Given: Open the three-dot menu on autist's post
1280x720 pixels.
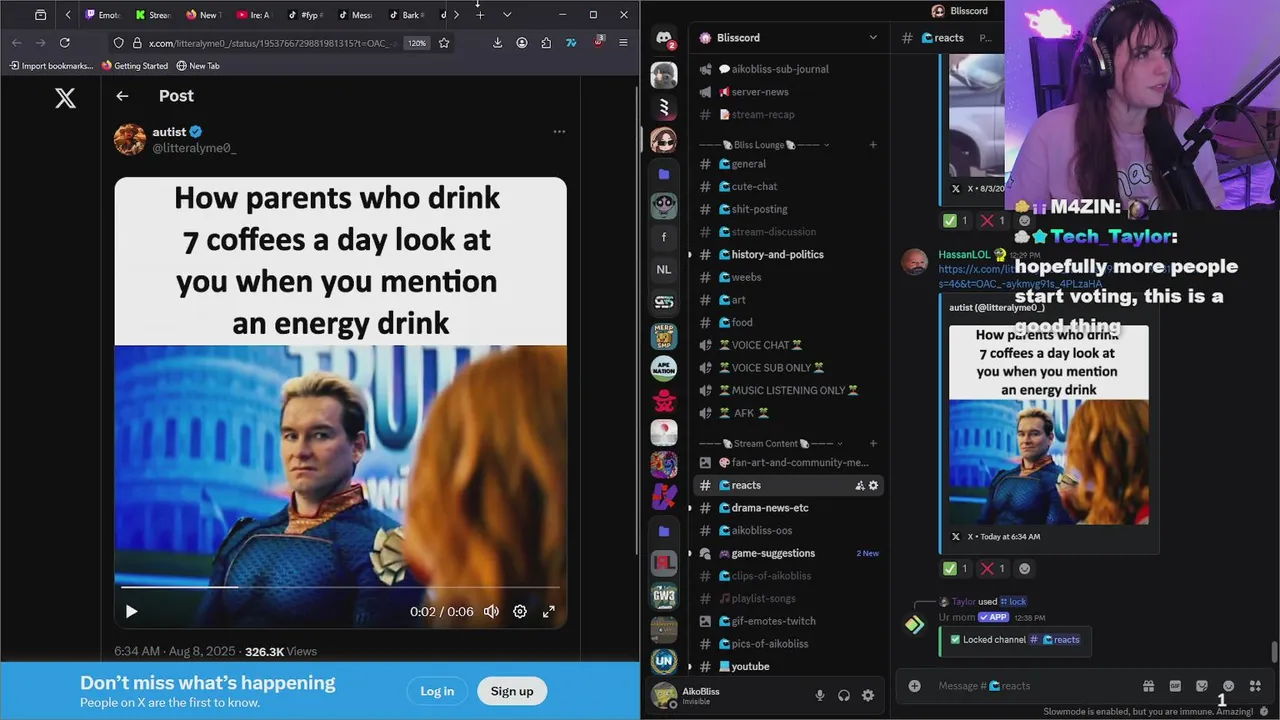Looking at the screenshot, I should coord(559,131).
